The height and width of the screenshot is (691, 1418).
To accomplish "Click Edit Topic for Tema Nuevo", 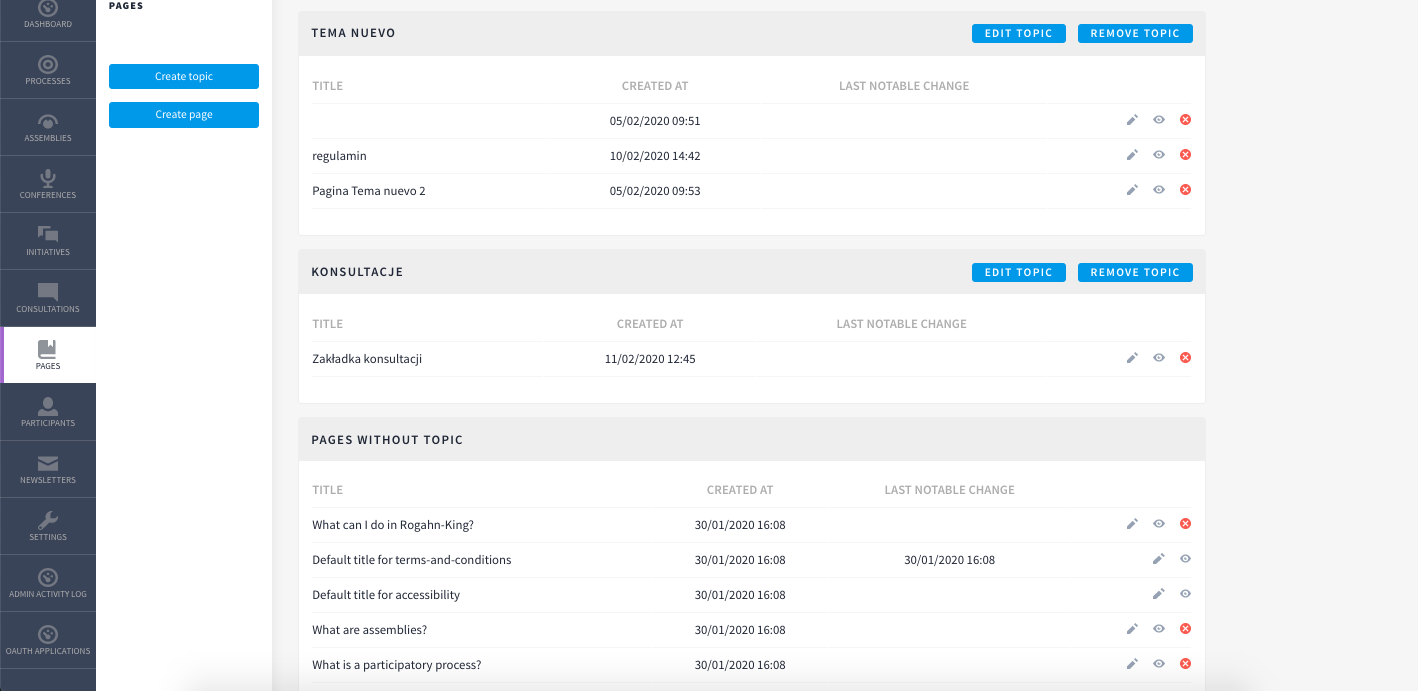I will point(1019,33).
